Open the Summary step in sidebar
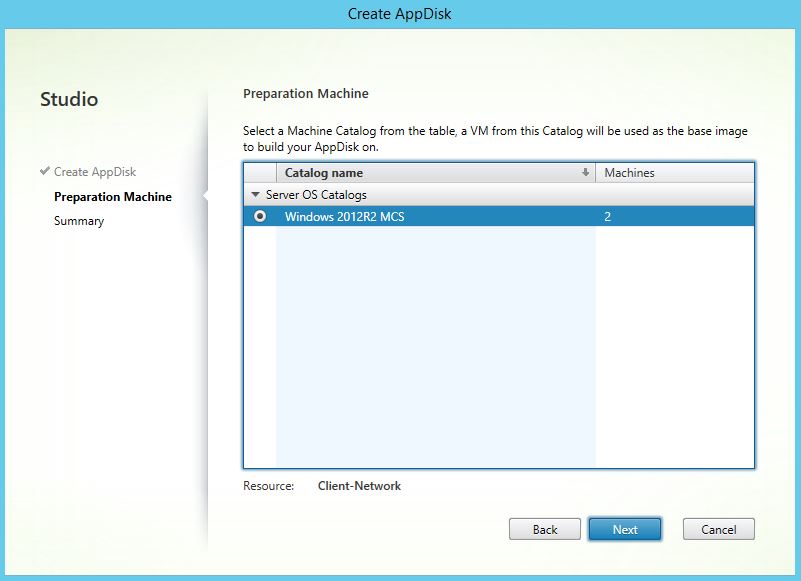 coord(79,221)
